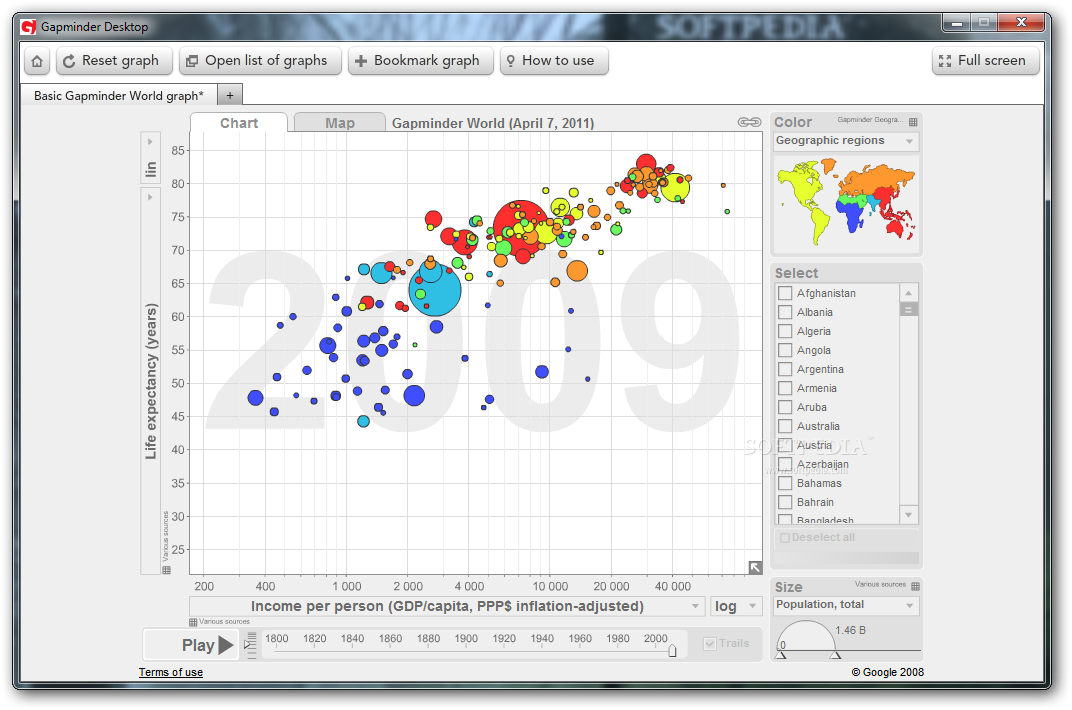Check the Aruba checkbox
Screen dimensions: 1072x710
point(785,407)
